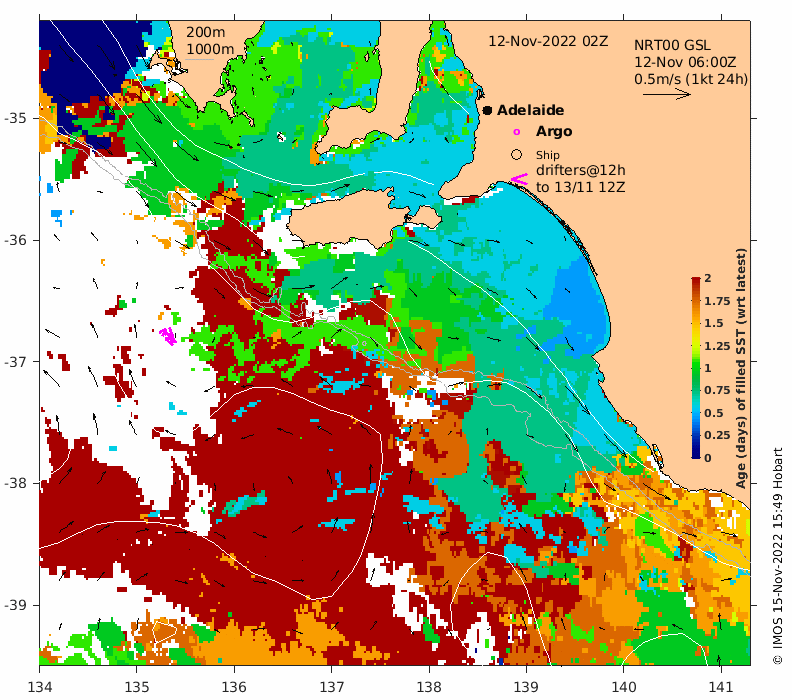Click the colorbar at dark blue value 0

[x=696, y=456]
